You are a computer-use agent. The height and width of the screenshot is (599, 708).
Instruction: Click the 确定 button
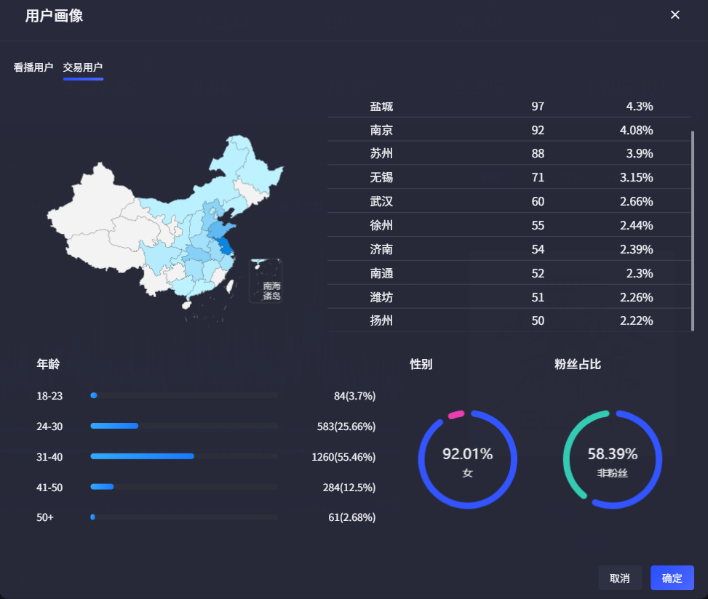click(671, 578)
